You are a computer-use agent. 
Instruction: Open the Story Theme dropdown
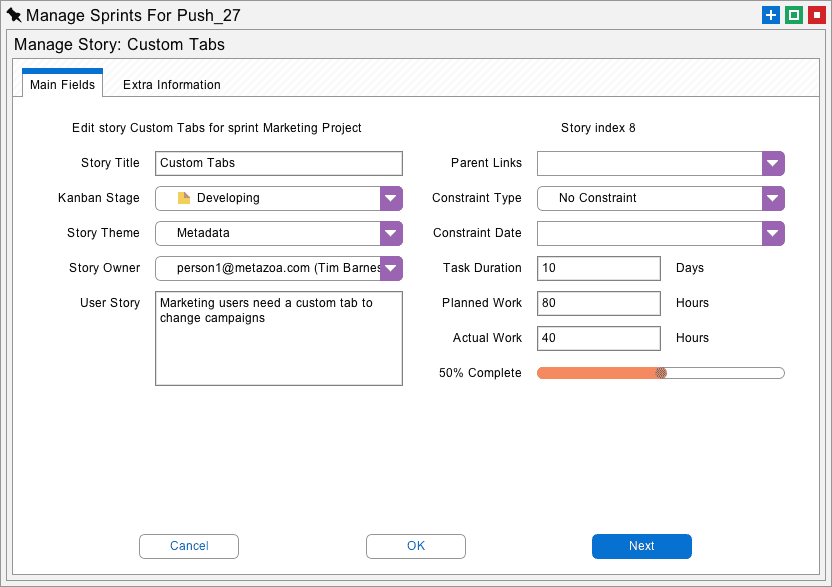(x=391, y=233)
